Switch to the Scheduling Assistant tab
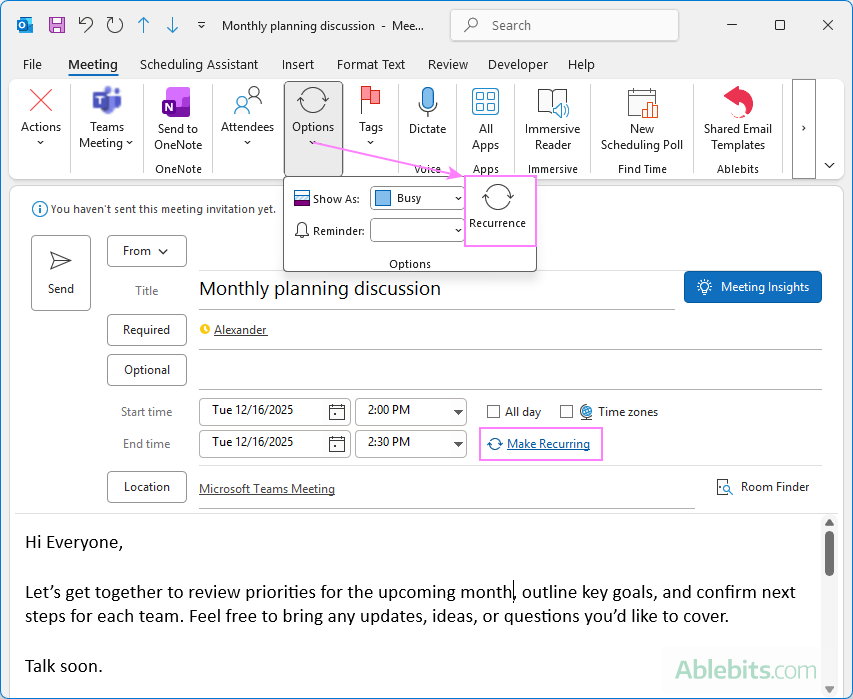 (x=198, y=64)
